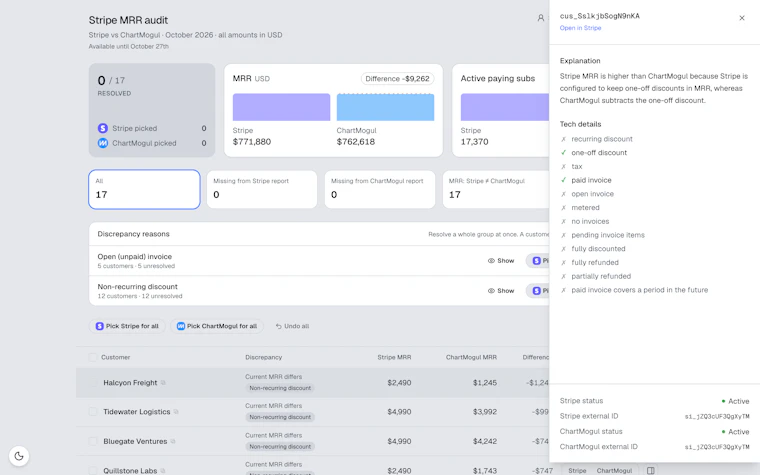Click copy icon beside Bluegate Ventures
The image size is (760, 475).
pyautogui.click(x=173, y=442)
